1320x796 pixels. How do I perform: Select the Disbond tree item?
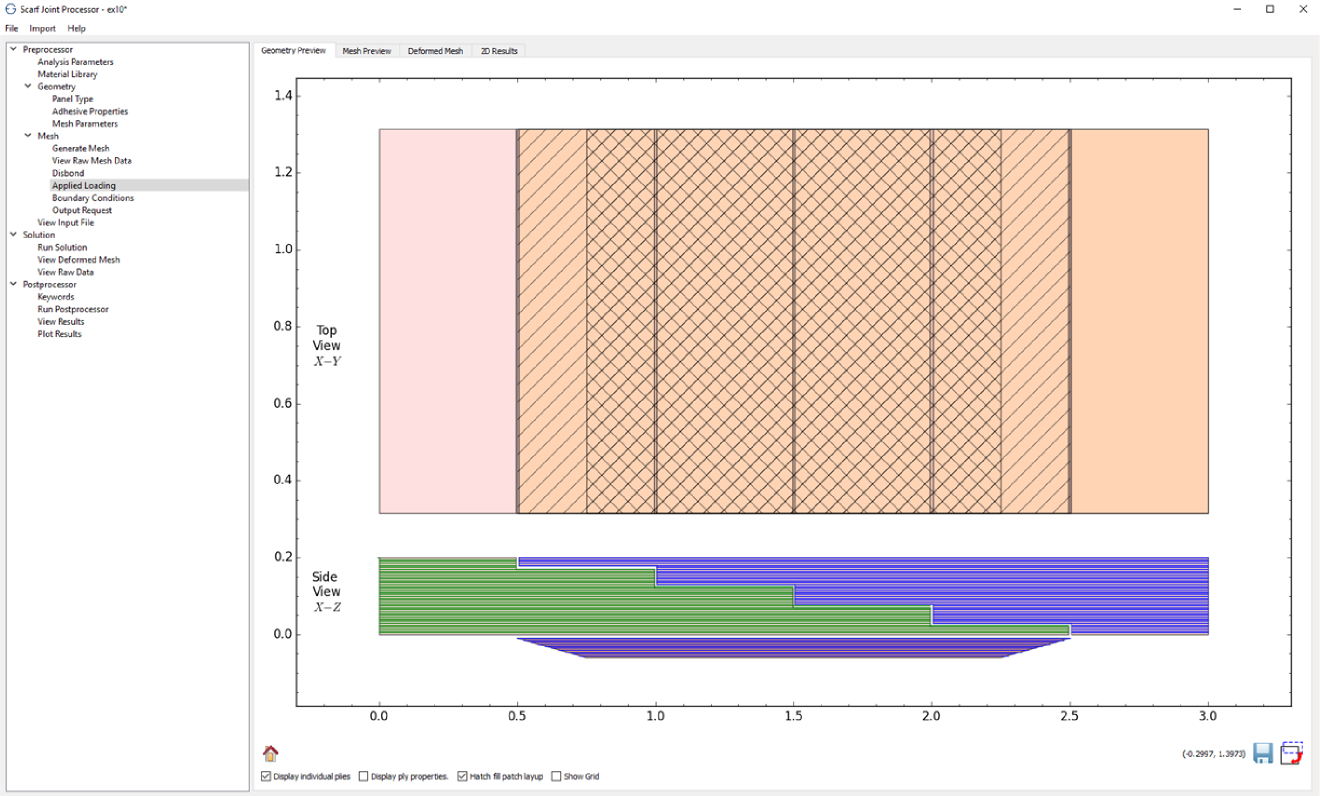click(68, 173)
